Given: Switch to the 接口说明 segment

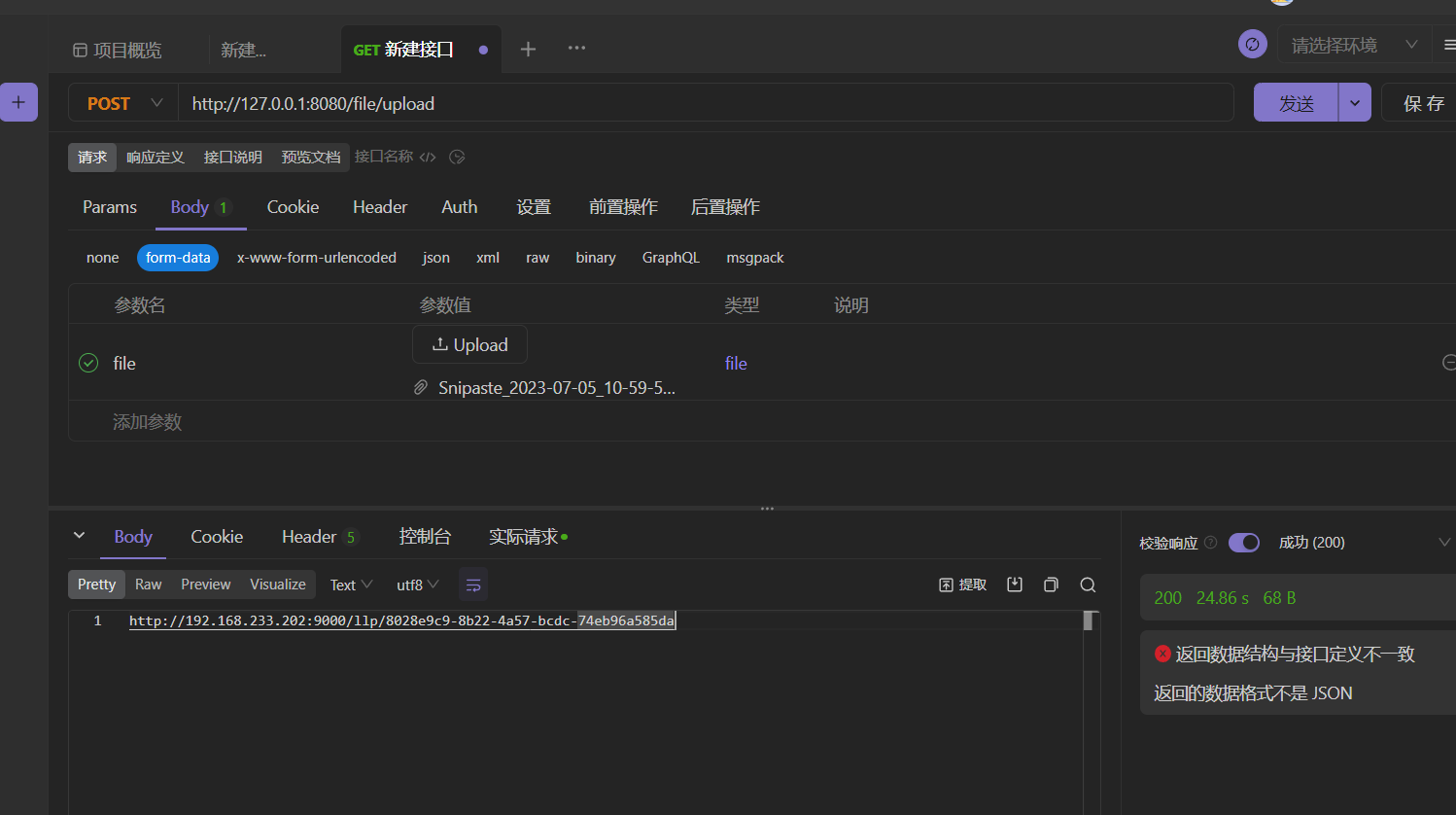Looking at the screenshot, I should (233, 157).
